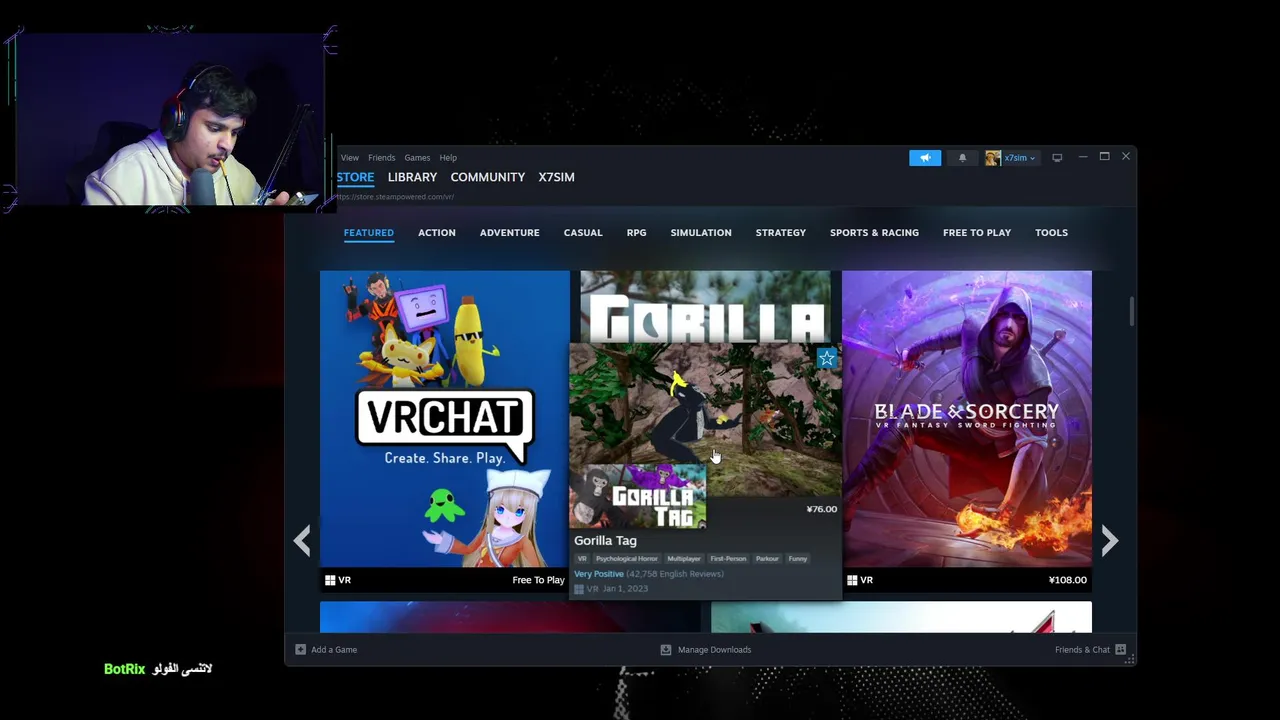This screenshot has height=720, width=1280.
Task: Click the ¥76.00 Gorilla Tag price
Action: 821,509
